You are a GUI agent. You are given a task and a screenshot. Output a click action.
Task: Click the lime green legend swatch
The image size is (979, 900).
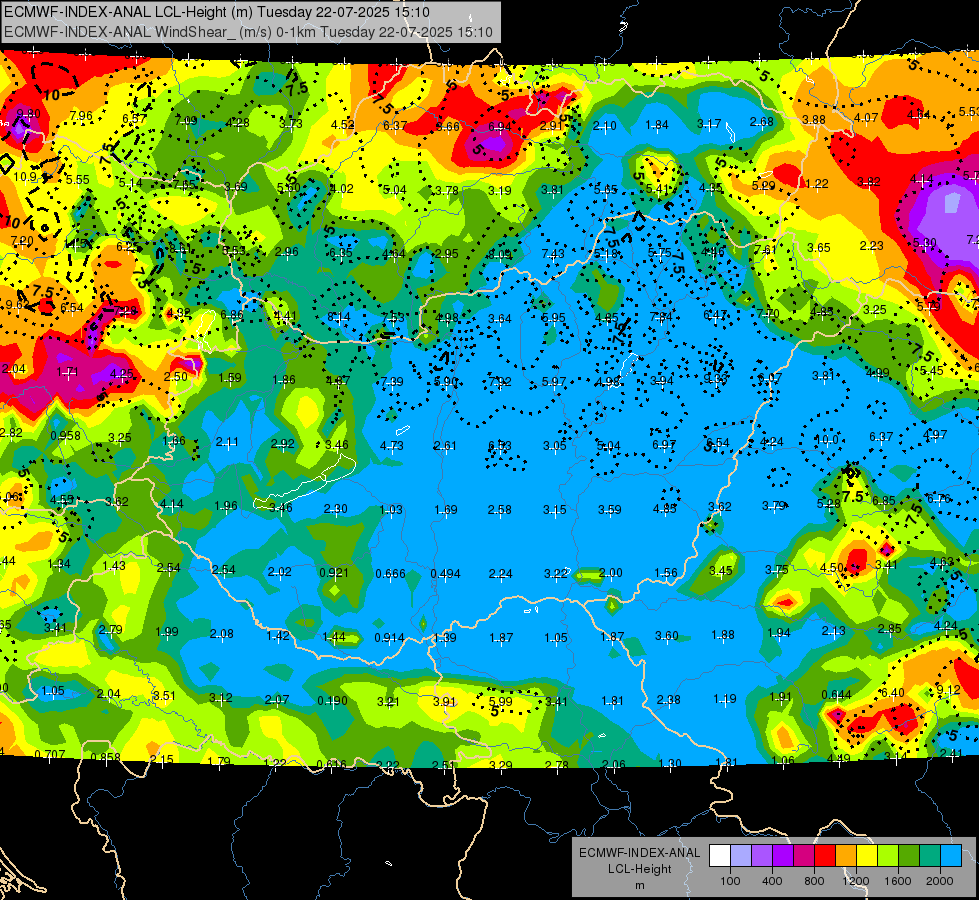point(888,856)
